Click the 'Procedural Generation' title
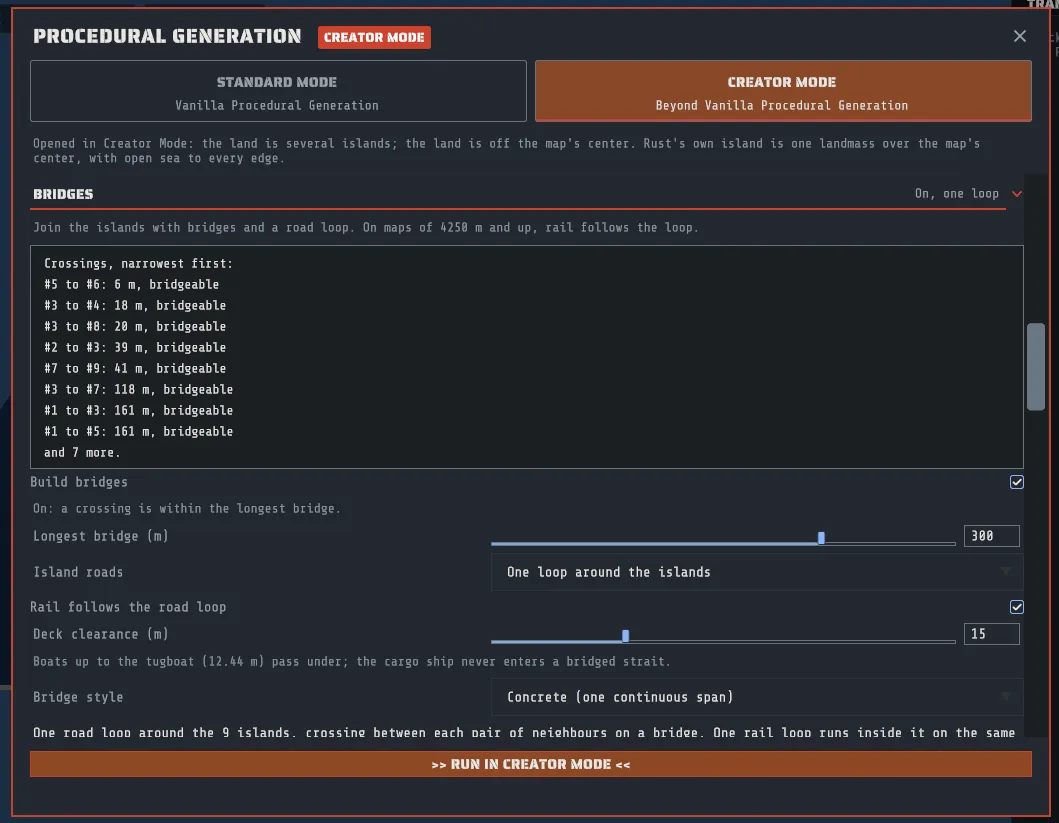The image size is (1059, 823). point(167,36)
